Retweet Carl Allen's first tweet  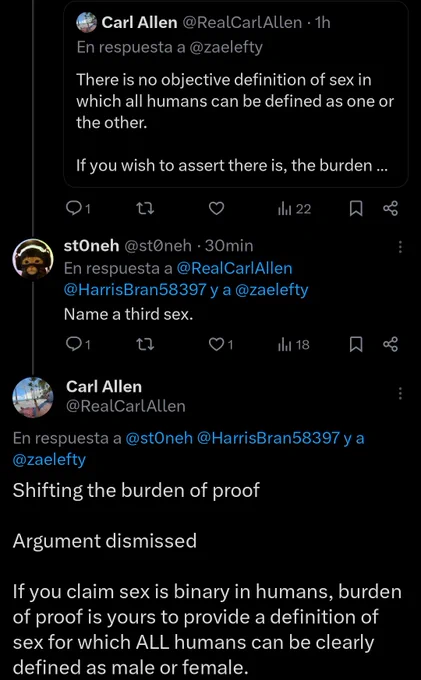[145, 209]
